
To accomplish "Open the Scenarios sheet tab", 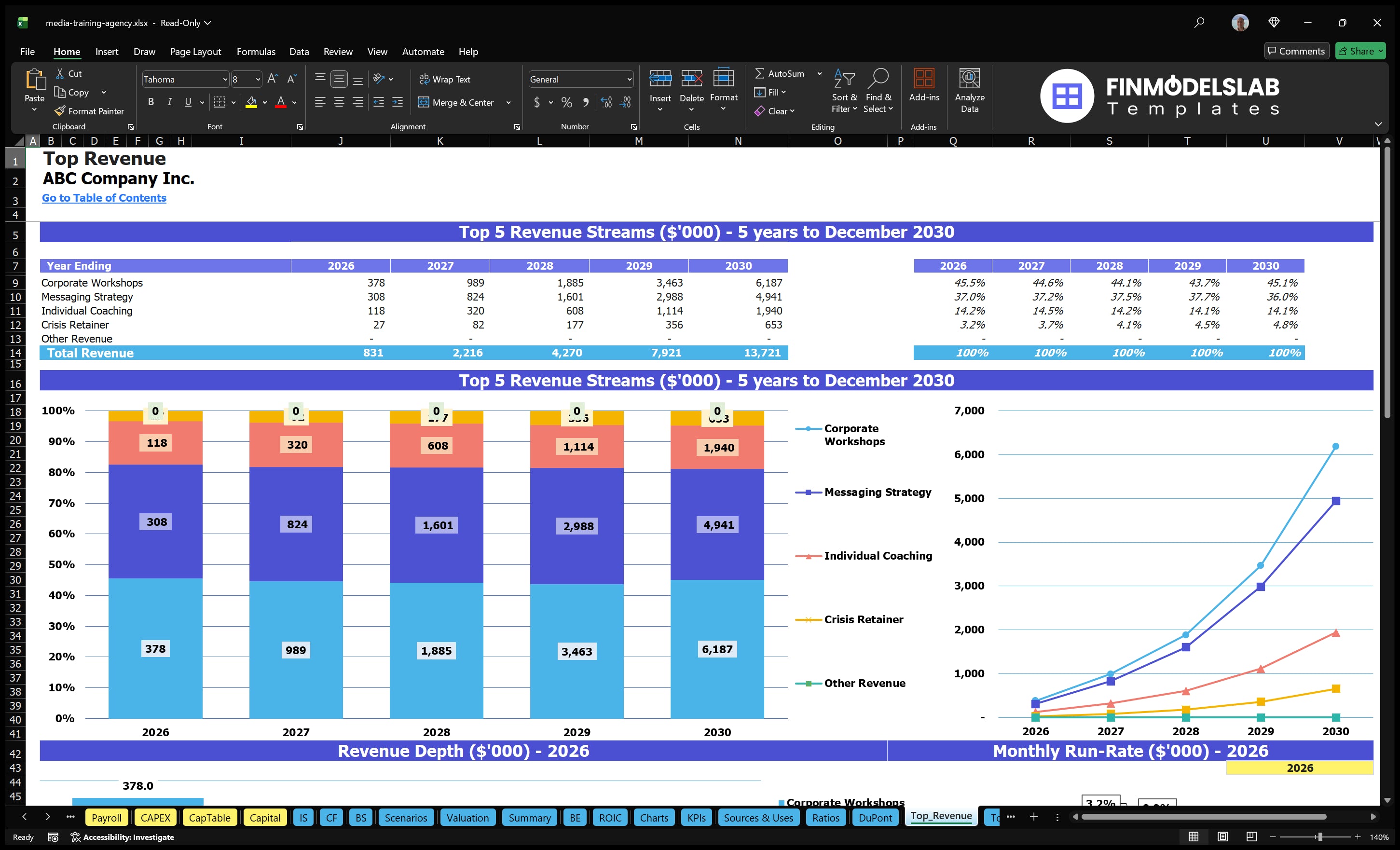I will tap(405, 818).
